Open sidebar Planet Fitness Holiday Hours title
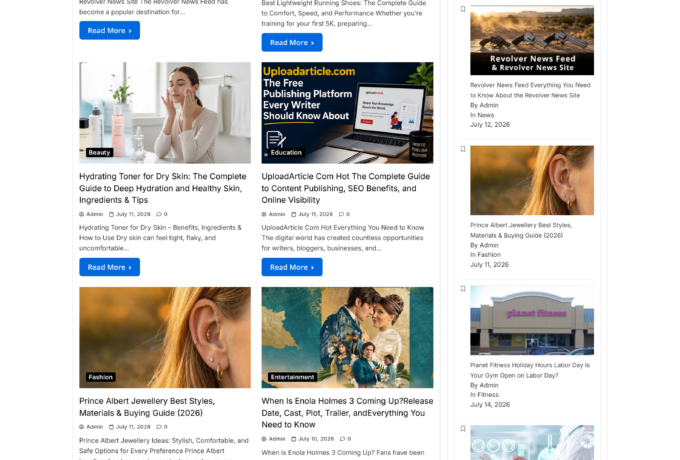This screenshot has height=460, width=680. pyautogui.click(x=530, y=370)
